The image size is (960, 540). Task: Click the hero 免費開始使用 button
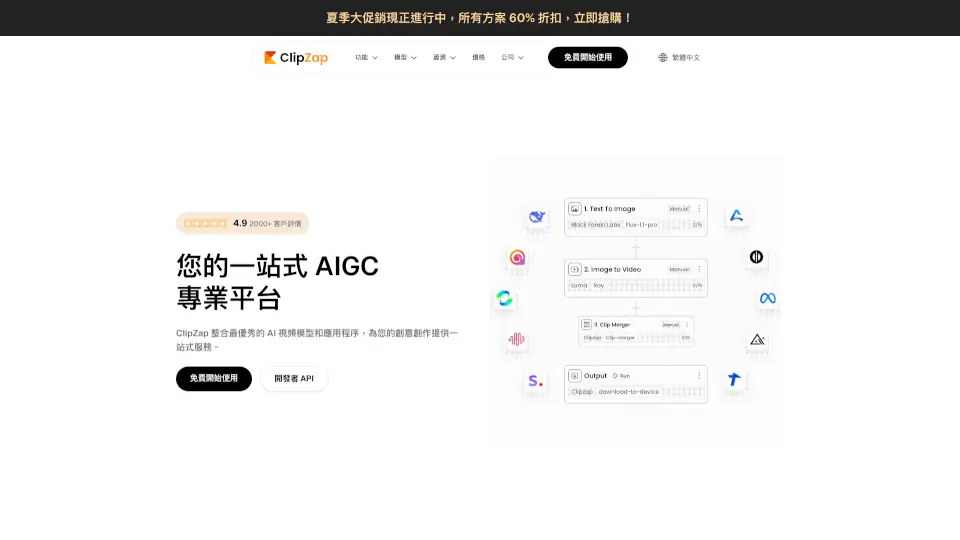click(x=214, y=379)
